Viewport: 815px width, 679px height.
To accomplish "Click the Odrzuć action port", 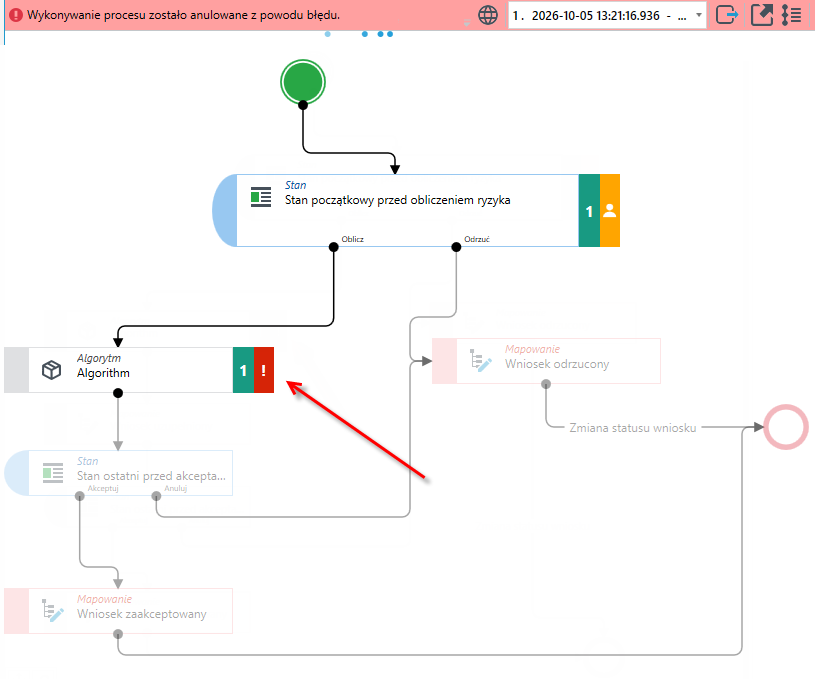I will (x=456, y=247).
